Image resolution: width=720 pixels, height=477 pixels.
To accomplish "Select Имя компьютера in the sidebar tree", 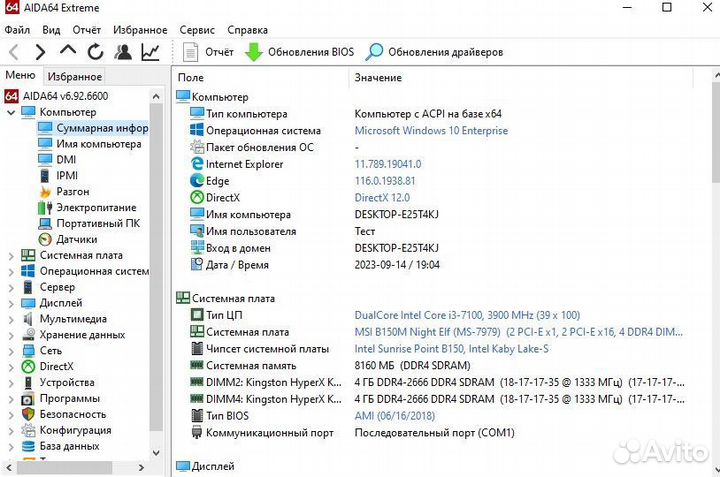I will (99, 144).
